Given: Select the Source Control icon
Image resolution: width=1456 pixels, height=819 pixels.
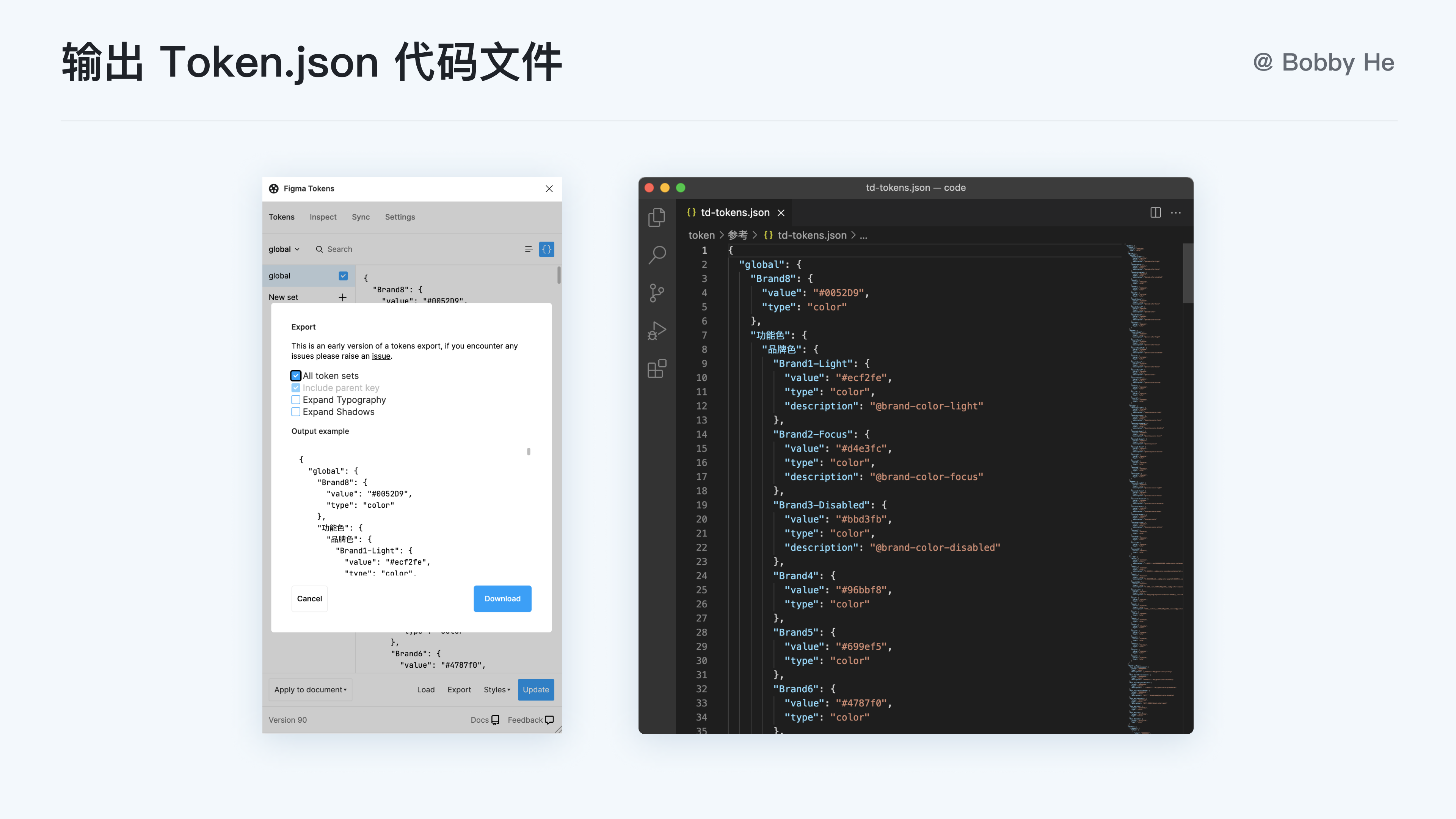Looking at the screenshot, I should click(x=656, y=293).
